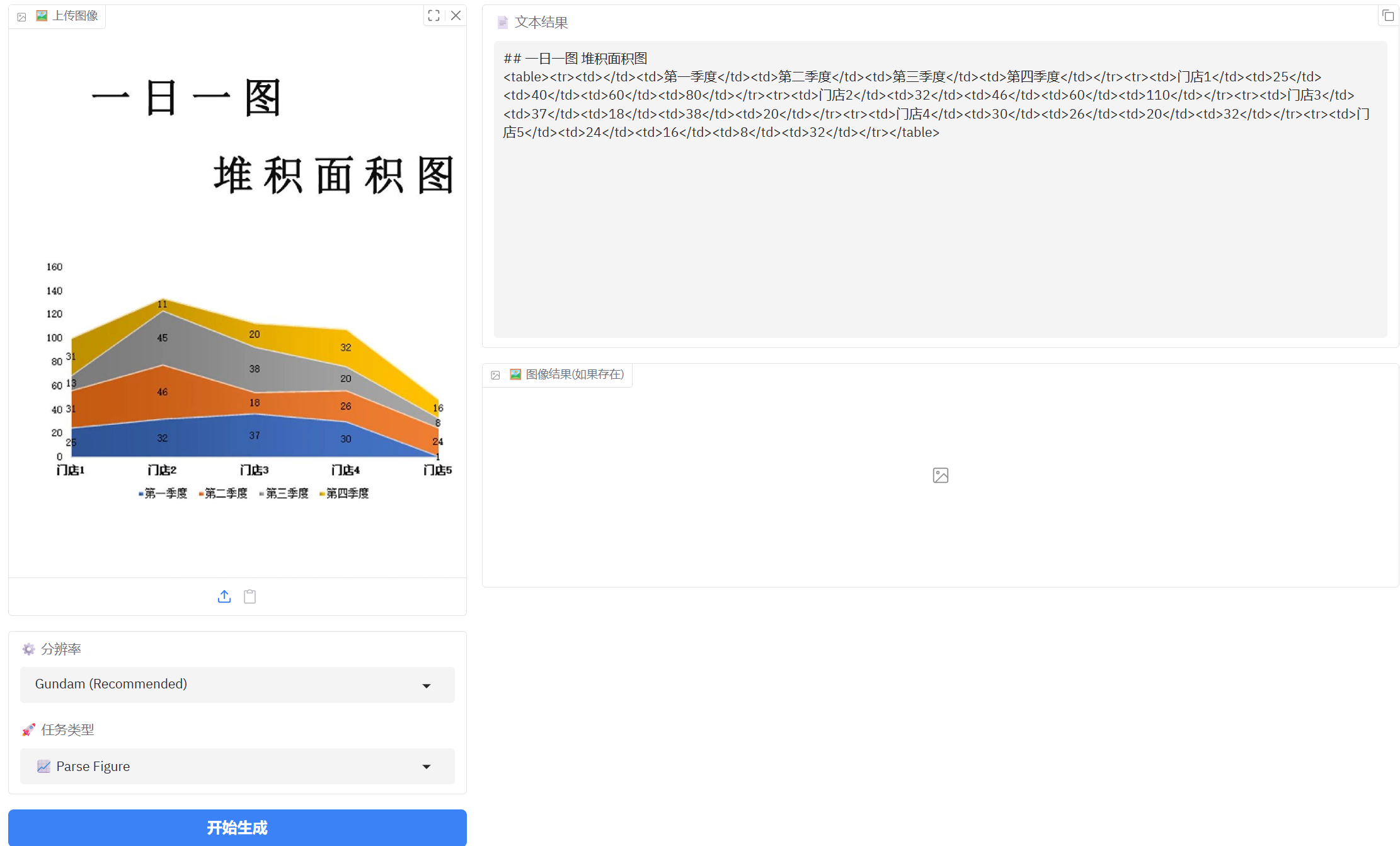Open the 分辨率 resolution dropdown
The image size is (1400, 846).
click(237, 685)
